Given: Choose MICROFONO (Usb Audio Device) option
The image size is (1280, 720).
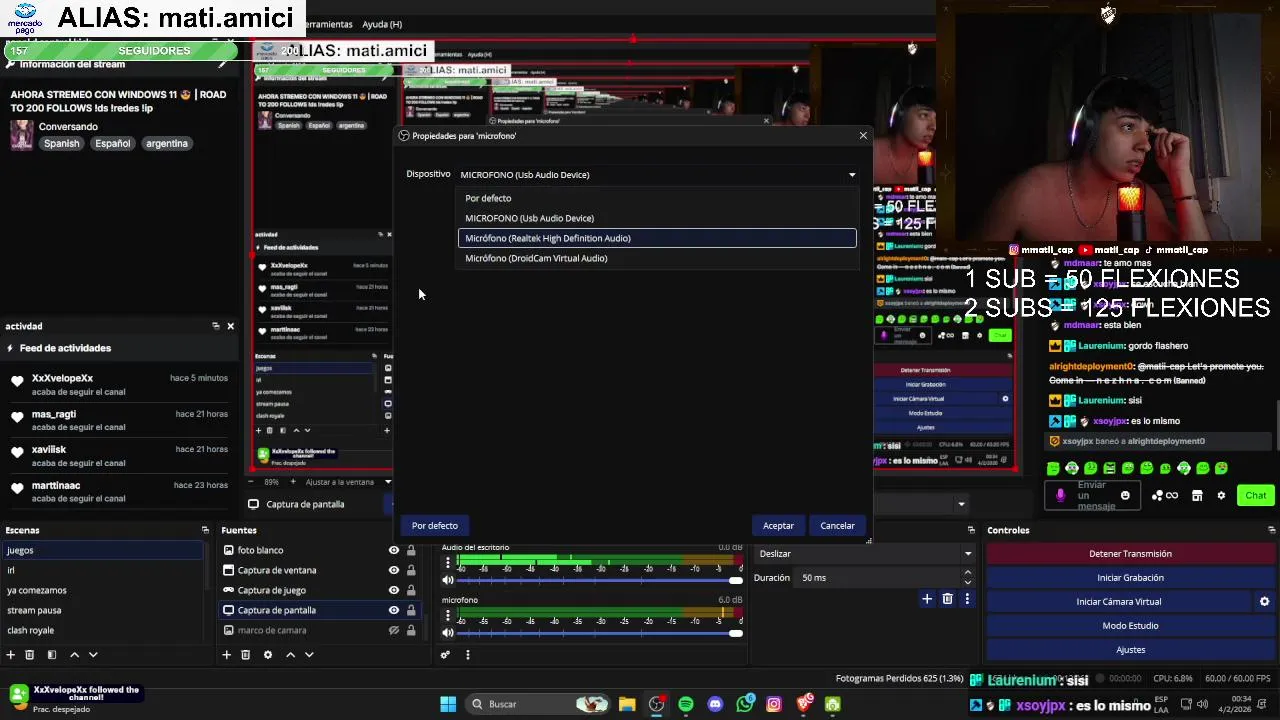Looking at the screenshot, I should click(657, 218).
